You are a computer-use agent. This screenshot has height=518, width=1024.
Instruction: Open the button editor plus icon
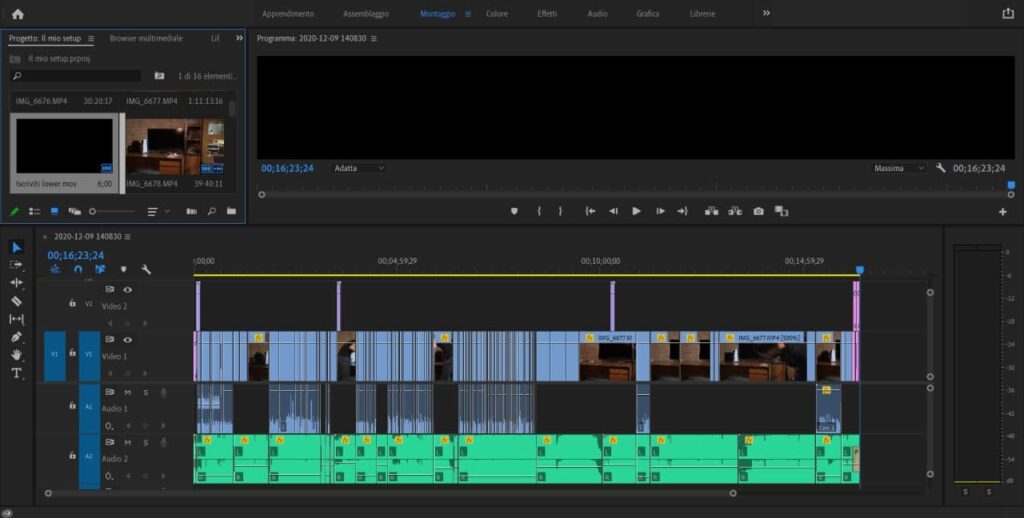[x=1002, y=212]
